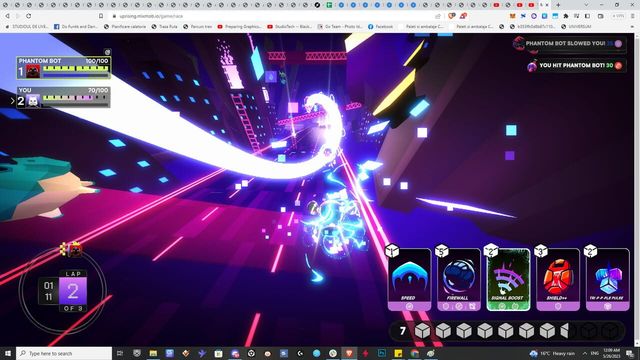Click your player avatar in second place

pyautogui.click(x=33, y=100)
